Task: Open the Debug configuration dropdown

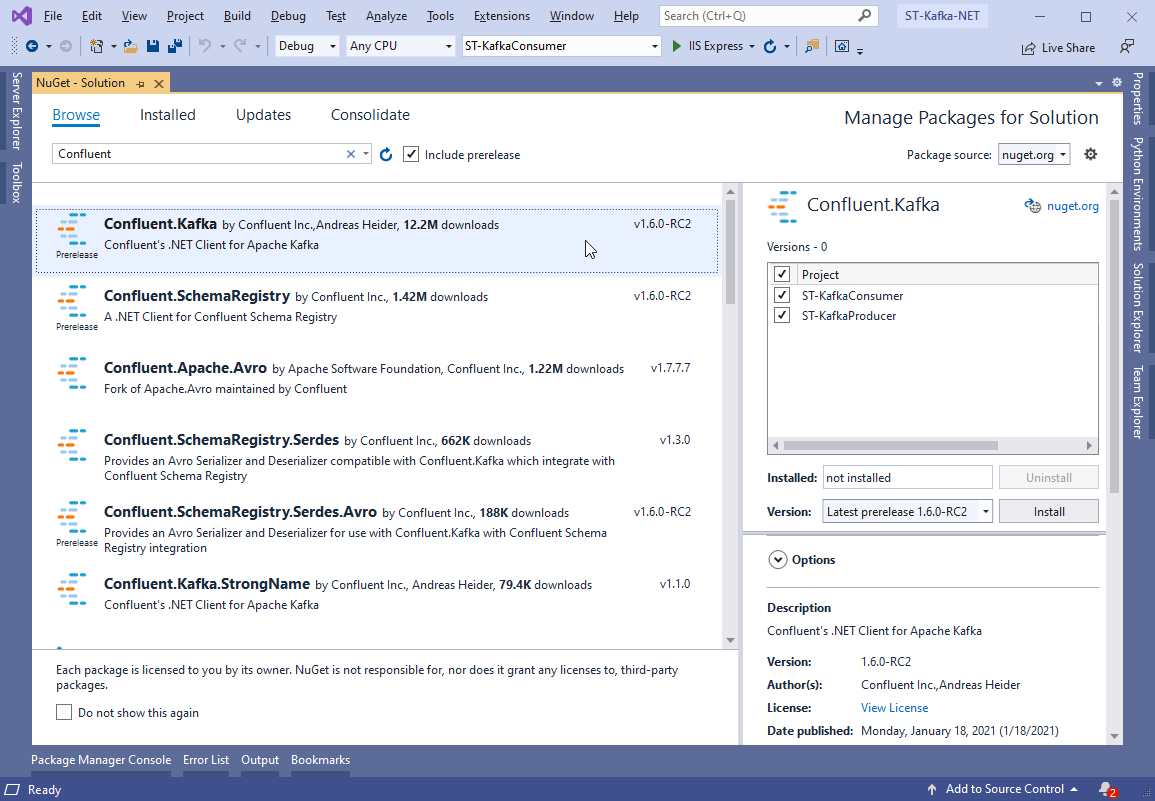Action: coord(307,46)
